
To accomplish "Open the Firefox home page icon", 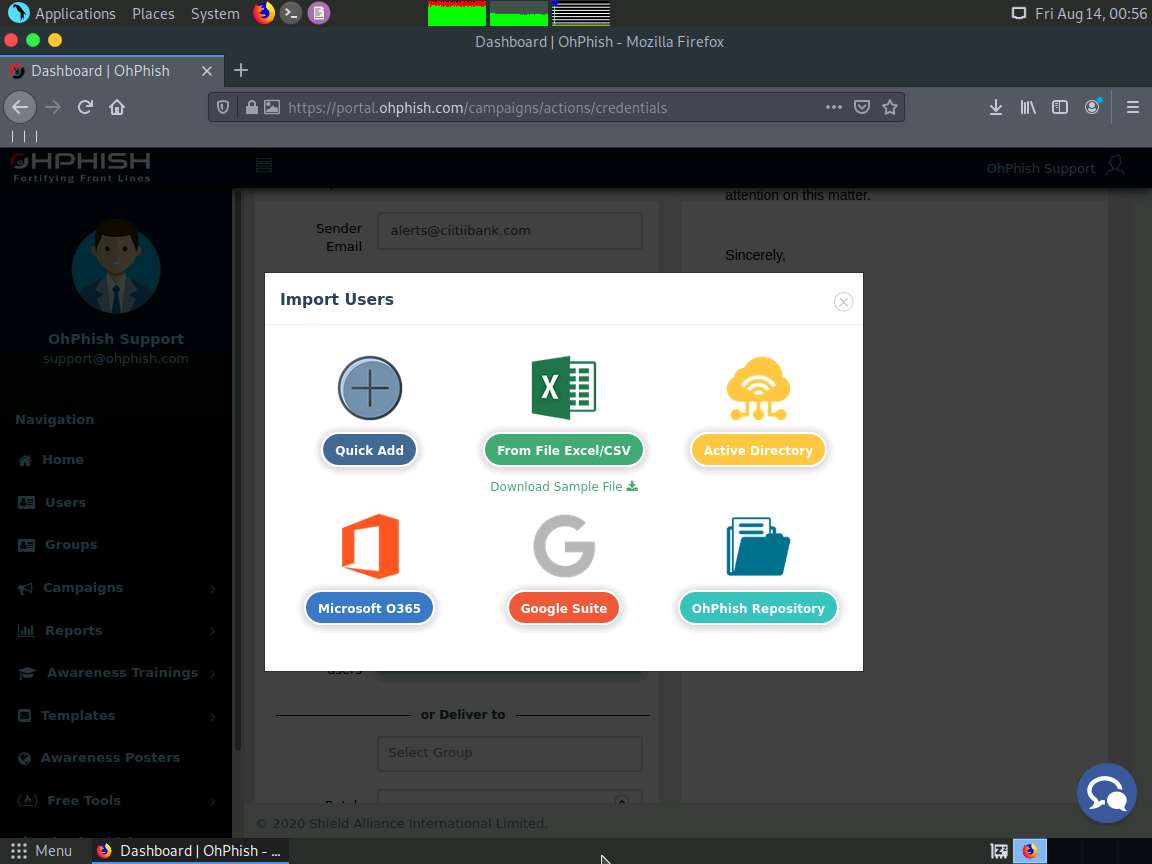I will (x=117, y=107).
